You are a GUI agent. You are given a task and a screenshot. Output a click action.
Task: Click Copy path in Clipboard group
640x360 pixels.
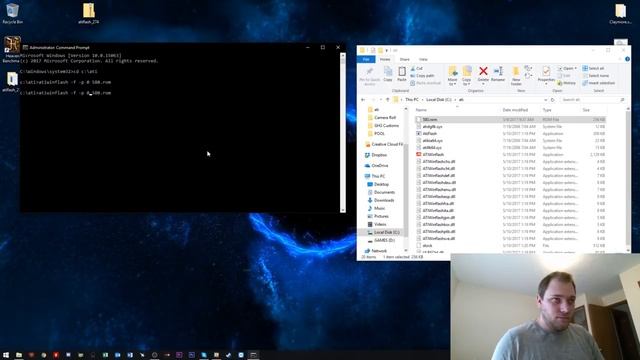coord(422,76)
